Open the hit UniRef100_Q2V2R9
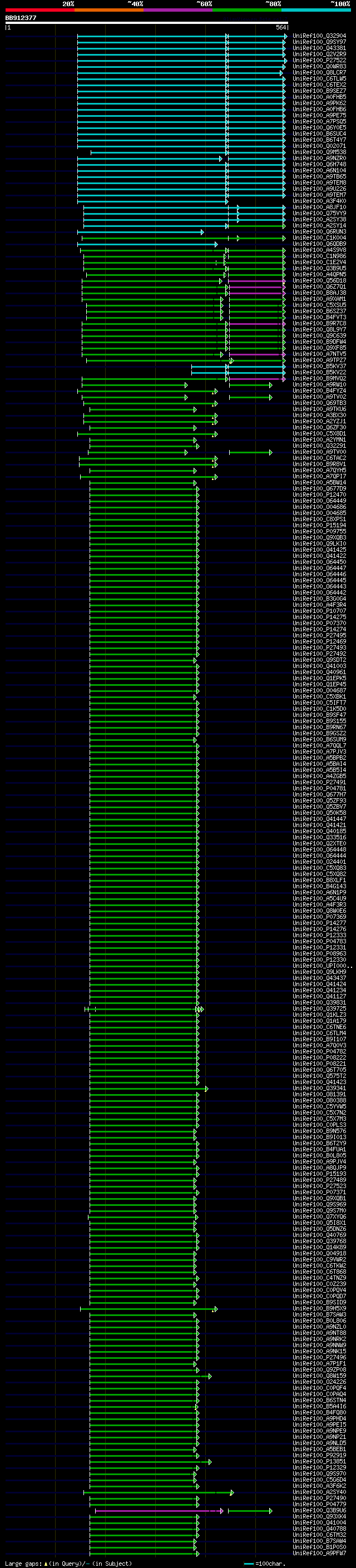The width and height of the screenshot is (356, 1568). [319, 54]
